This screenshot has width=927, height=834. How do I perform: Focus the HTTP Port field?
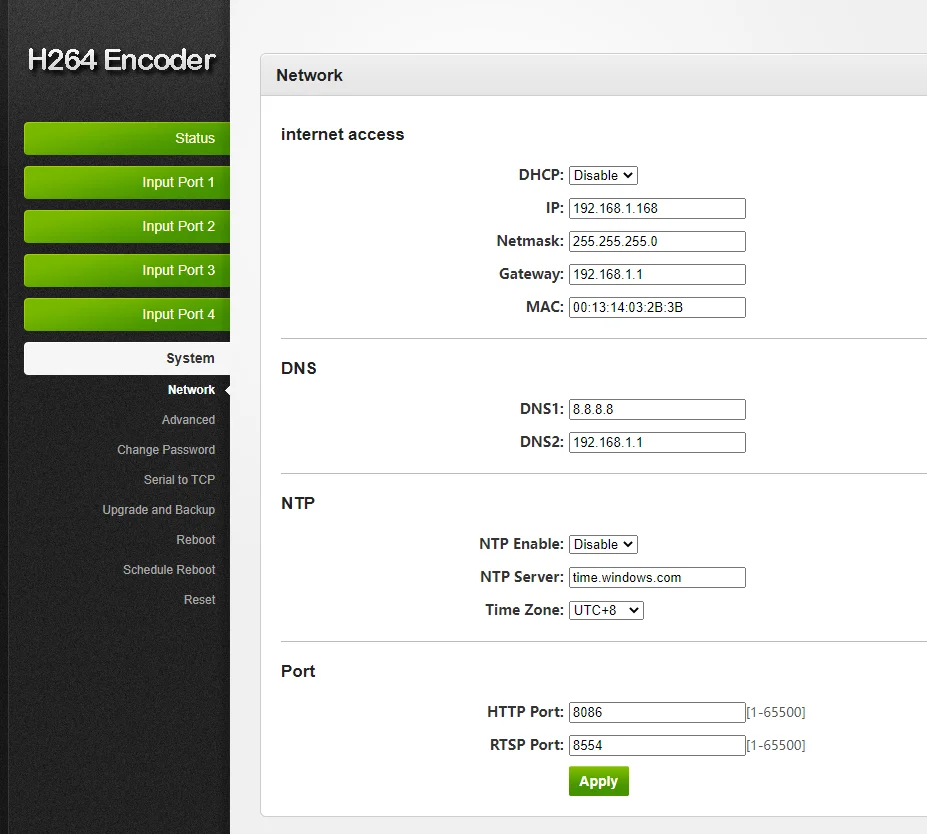click(657, 712)
